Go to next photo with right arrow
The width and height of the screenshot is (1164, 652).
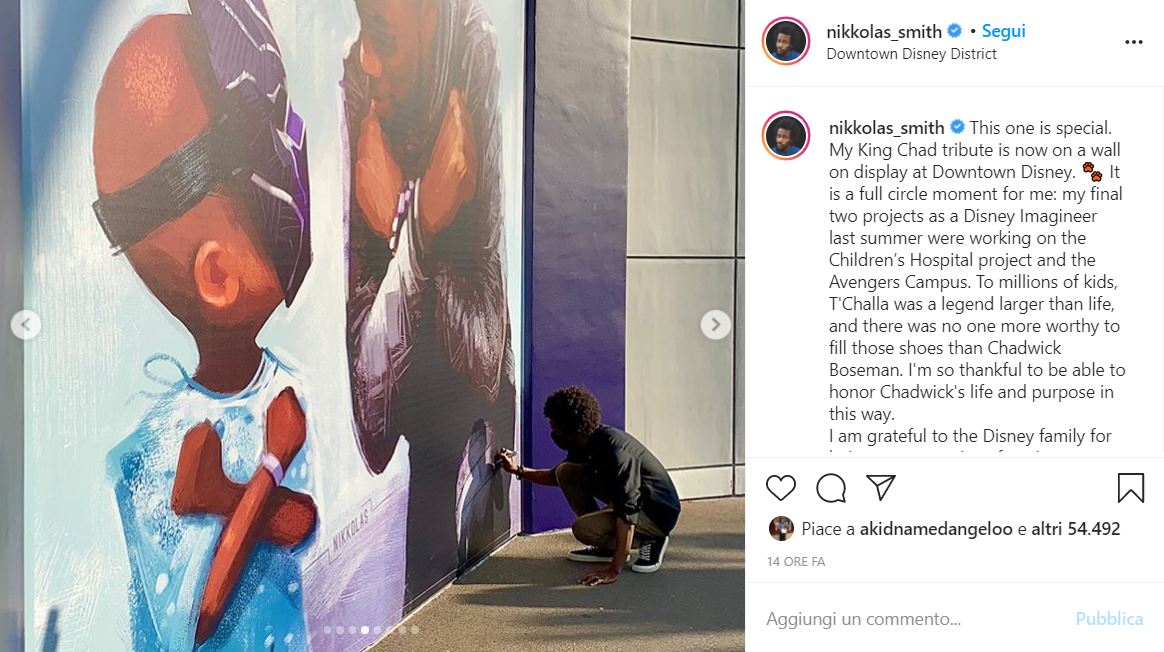click(716, 325)
